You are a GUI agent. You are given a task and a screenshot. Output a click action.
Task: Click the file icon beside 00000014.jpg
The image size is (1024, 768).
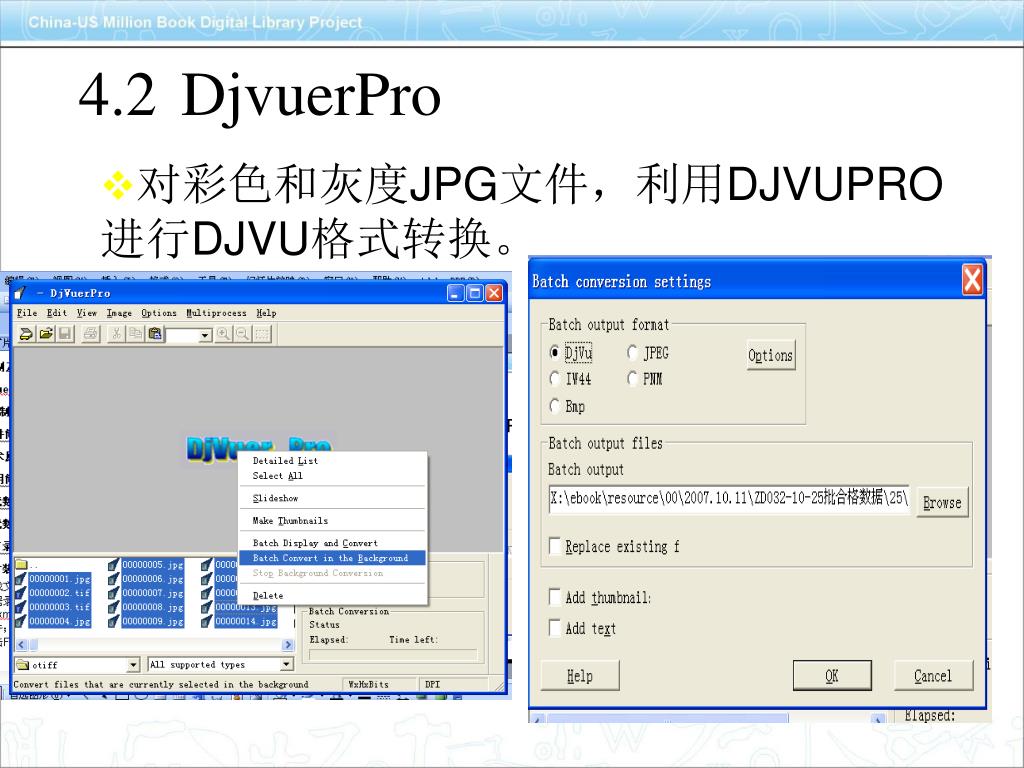tap(207, 621)
